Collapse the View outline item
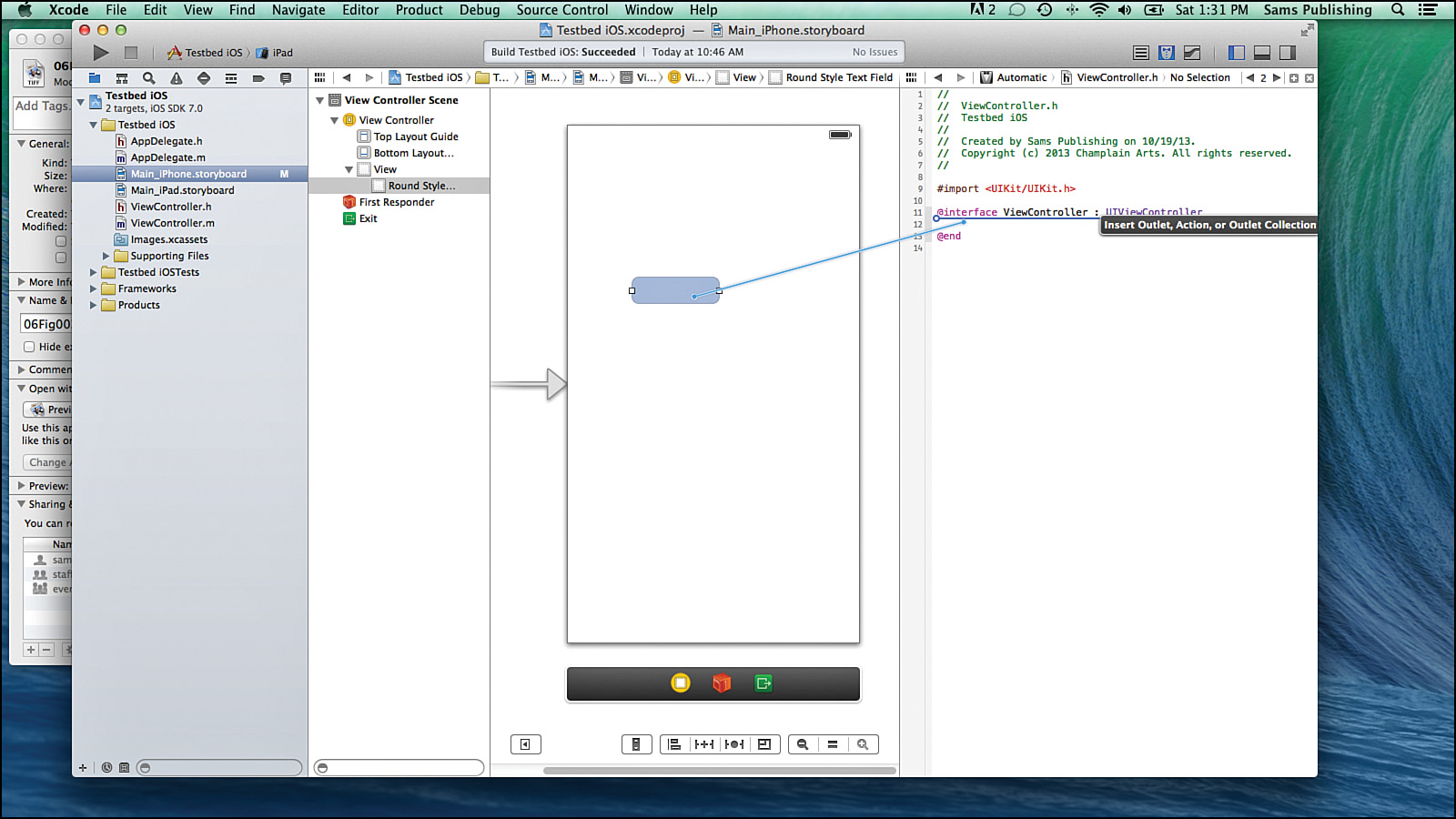This screenshot has width=1456, height=819. (349, 170)
